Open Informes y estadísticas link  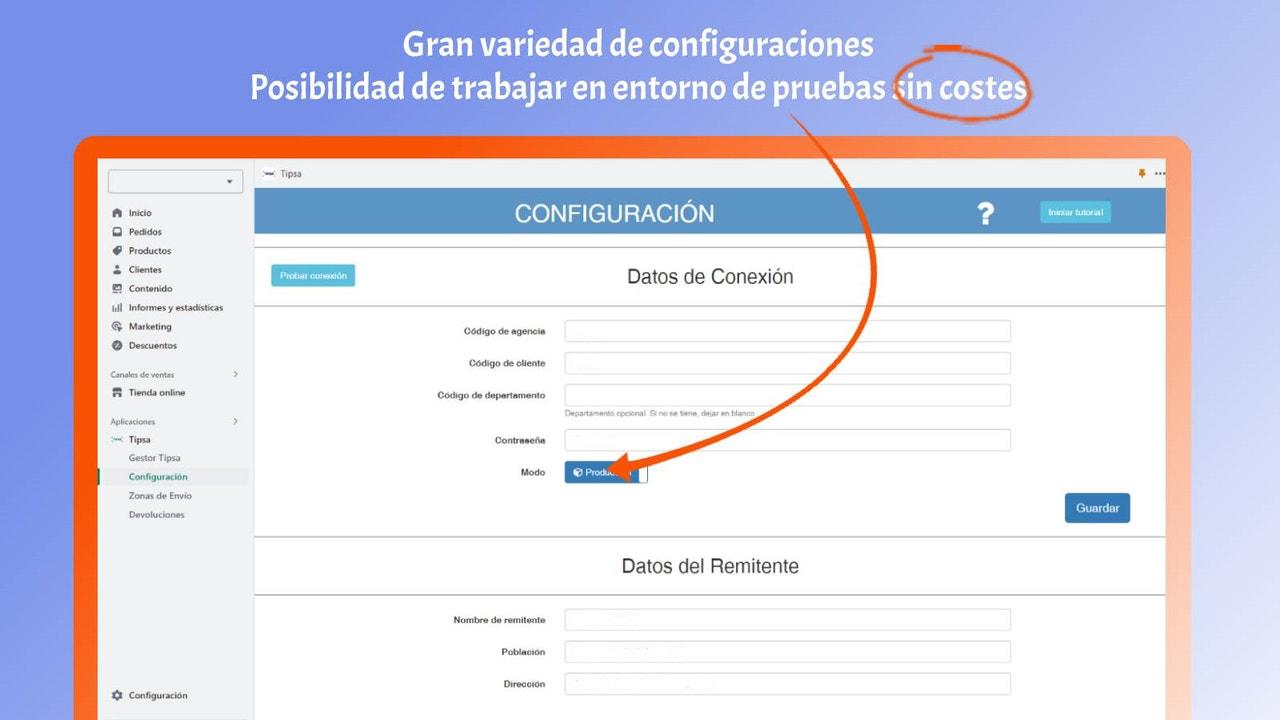point(176,308)
